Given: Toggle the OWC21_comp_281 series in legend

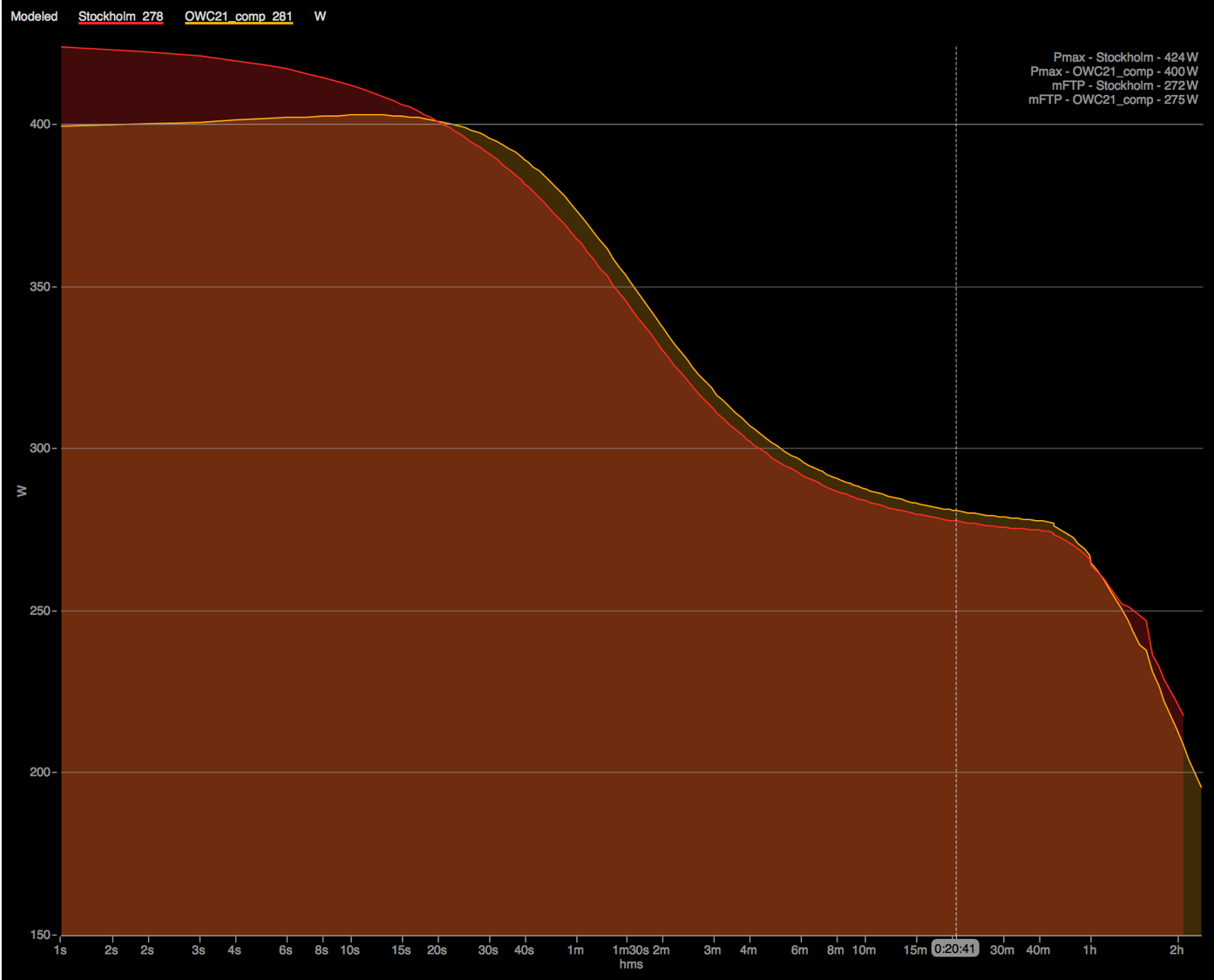Looking at the screenshot, I should 238,17.
